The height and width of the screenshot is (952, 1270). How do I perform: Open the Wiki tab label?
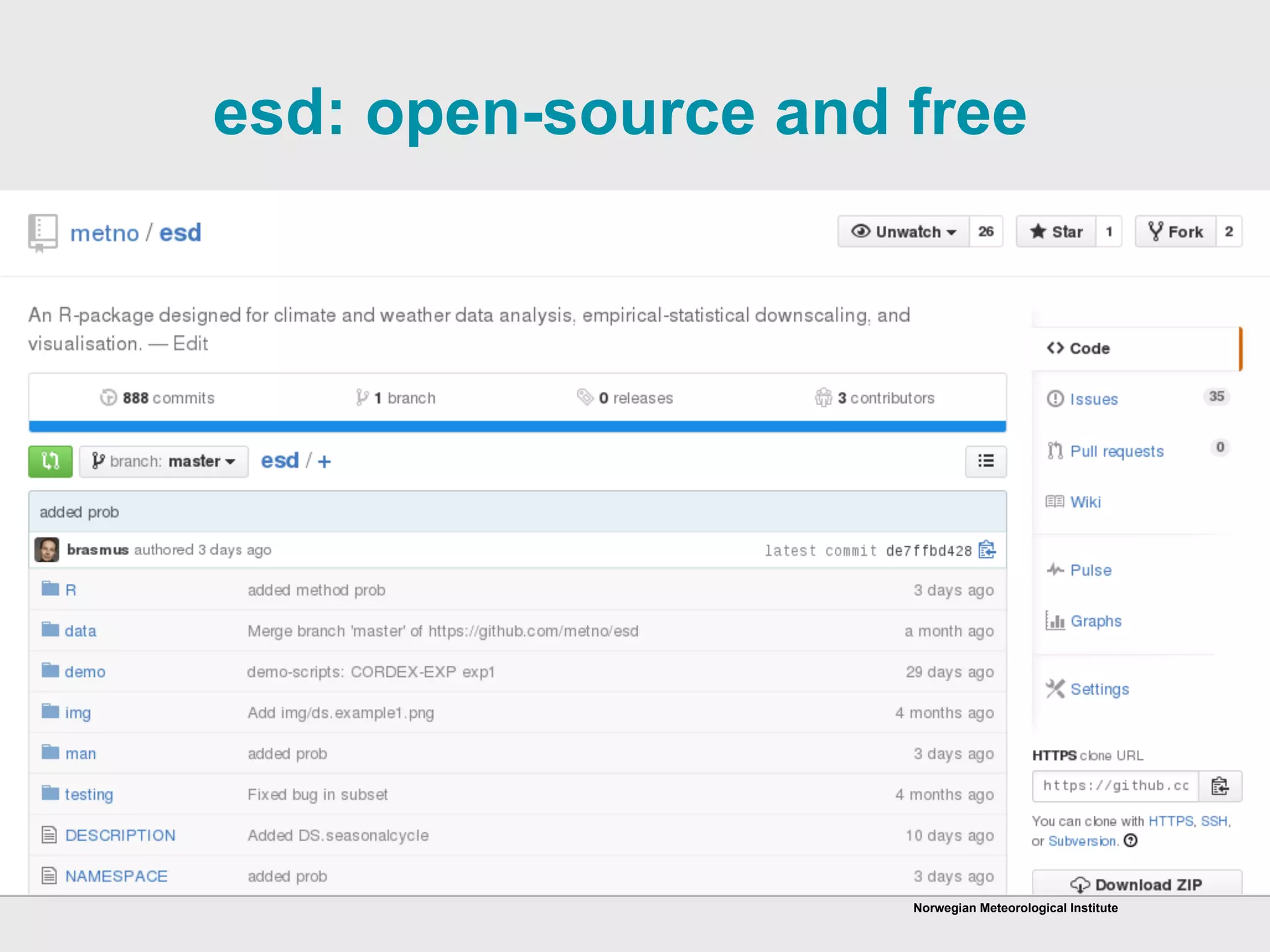1085,502
